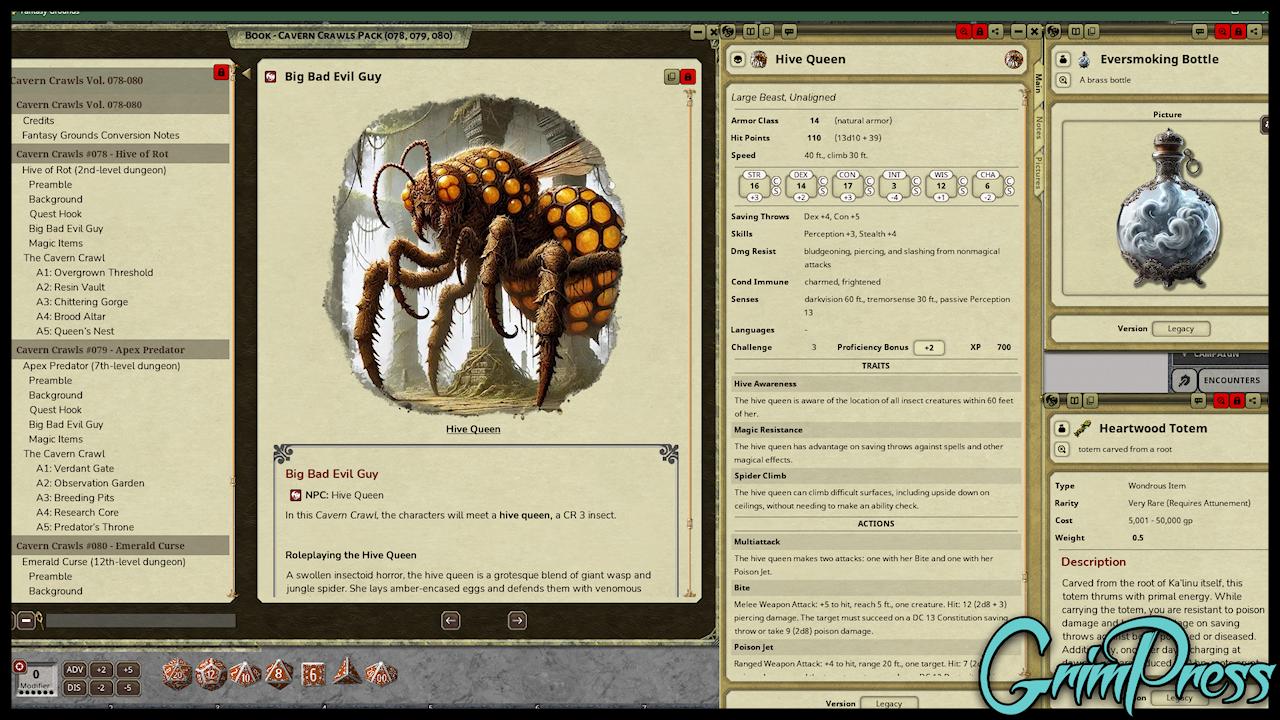Click the Big Bad Evil Guy link icon
This screenshot has width=1280, height=720.
(x=270, y=77)
